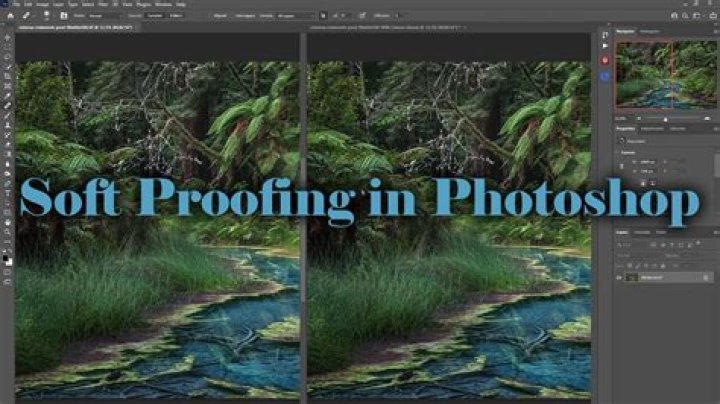720x404 pixels.
Task: Switch to the Channels tab
Action: tap(642, 232)
